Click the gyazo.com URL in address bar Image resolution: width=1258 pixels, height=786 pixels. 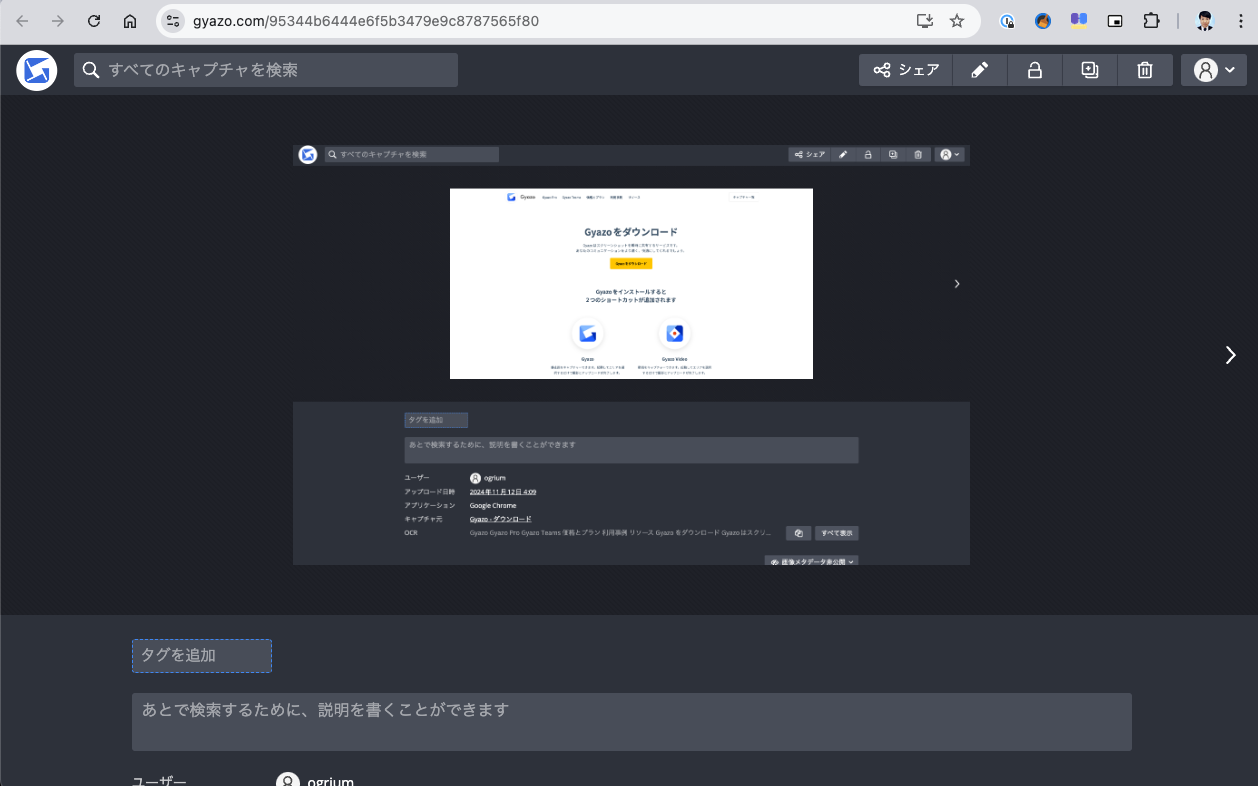click(x=365, y=21)
